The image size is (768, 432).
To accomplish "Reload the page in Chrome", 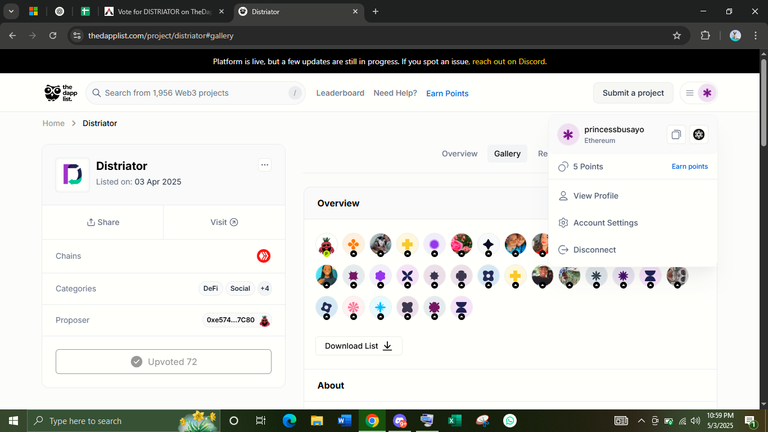I will tap(53, 35).
